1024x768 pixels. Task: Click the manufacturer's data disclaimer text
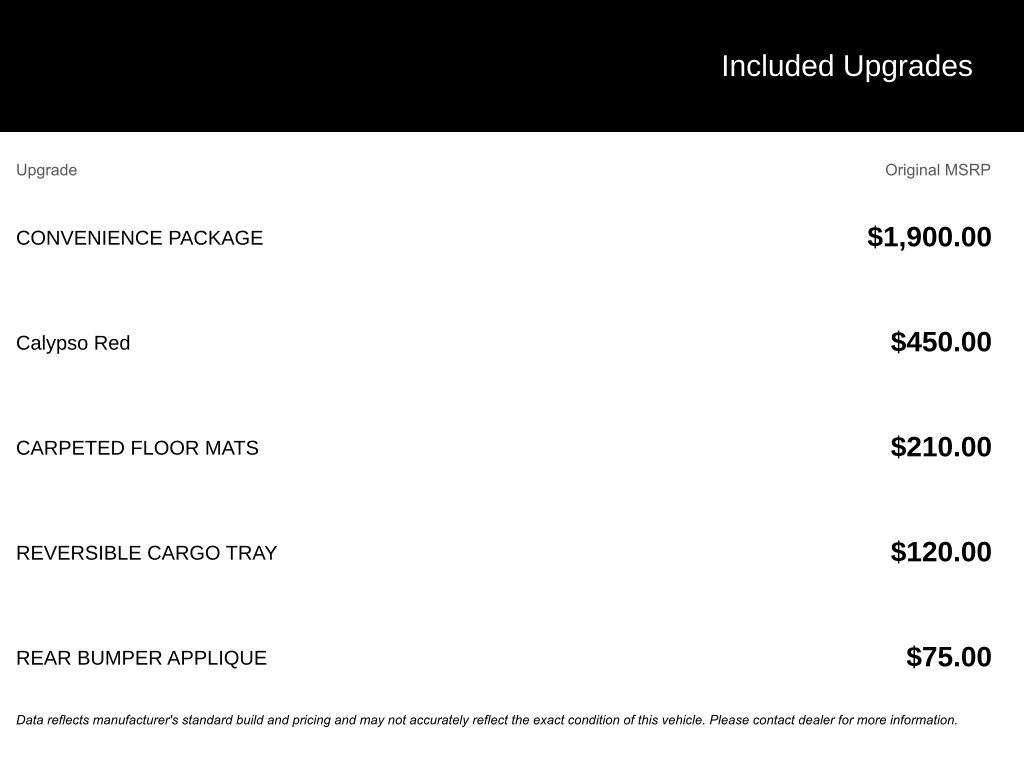(x=487, y=720)
